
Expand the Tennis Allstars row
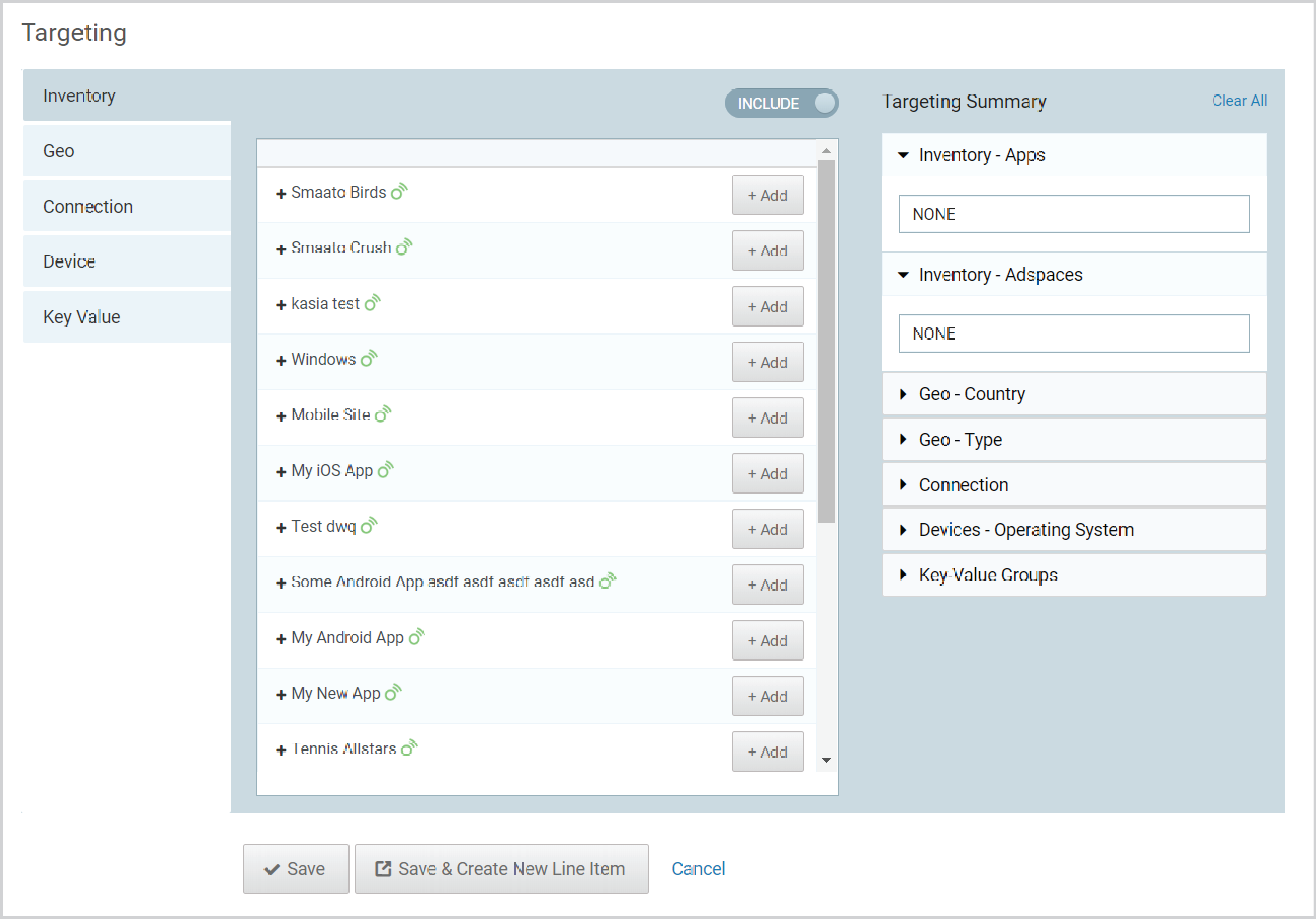pyautogui.click(x=281, y=751)
